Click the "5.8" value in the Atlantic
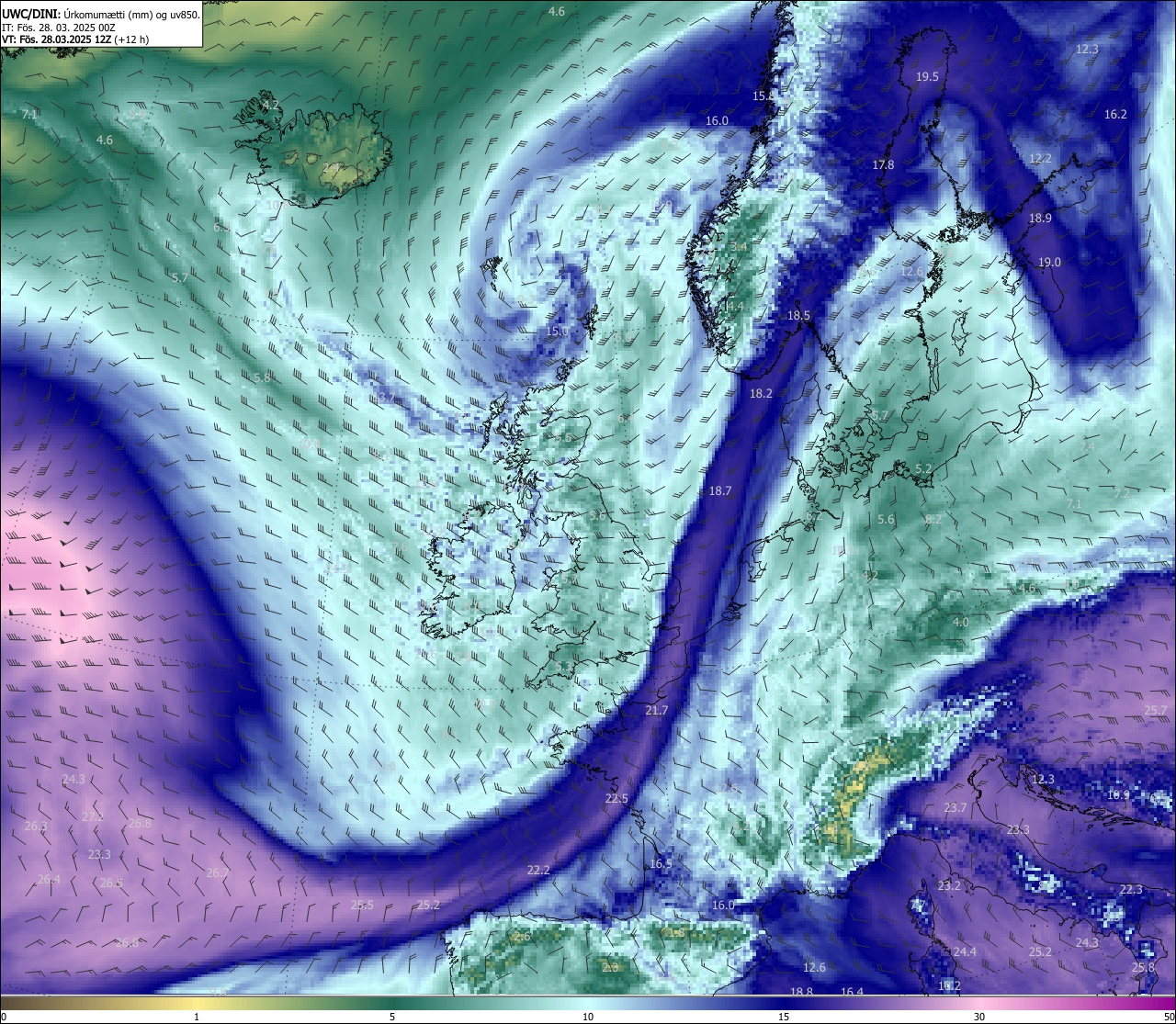Viewport: 1176px width, 1024px height. [262, 377]
